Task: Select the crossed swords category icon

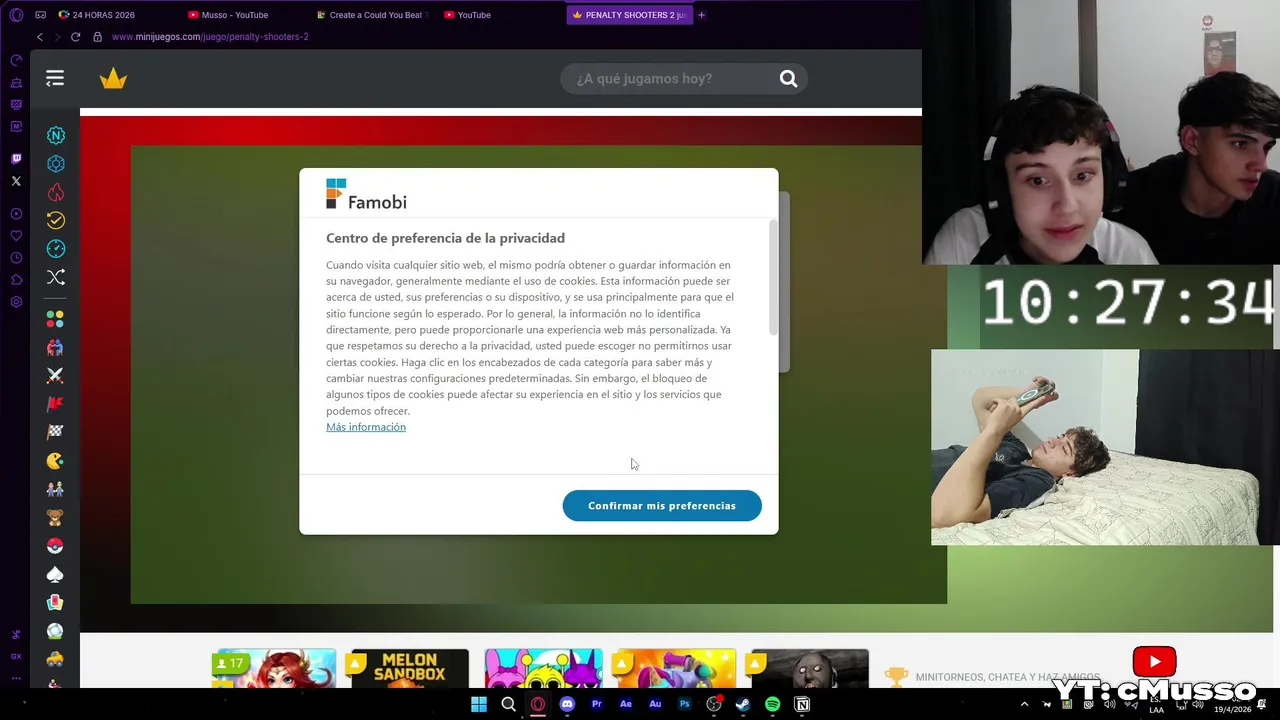Action: click(55, 376)
